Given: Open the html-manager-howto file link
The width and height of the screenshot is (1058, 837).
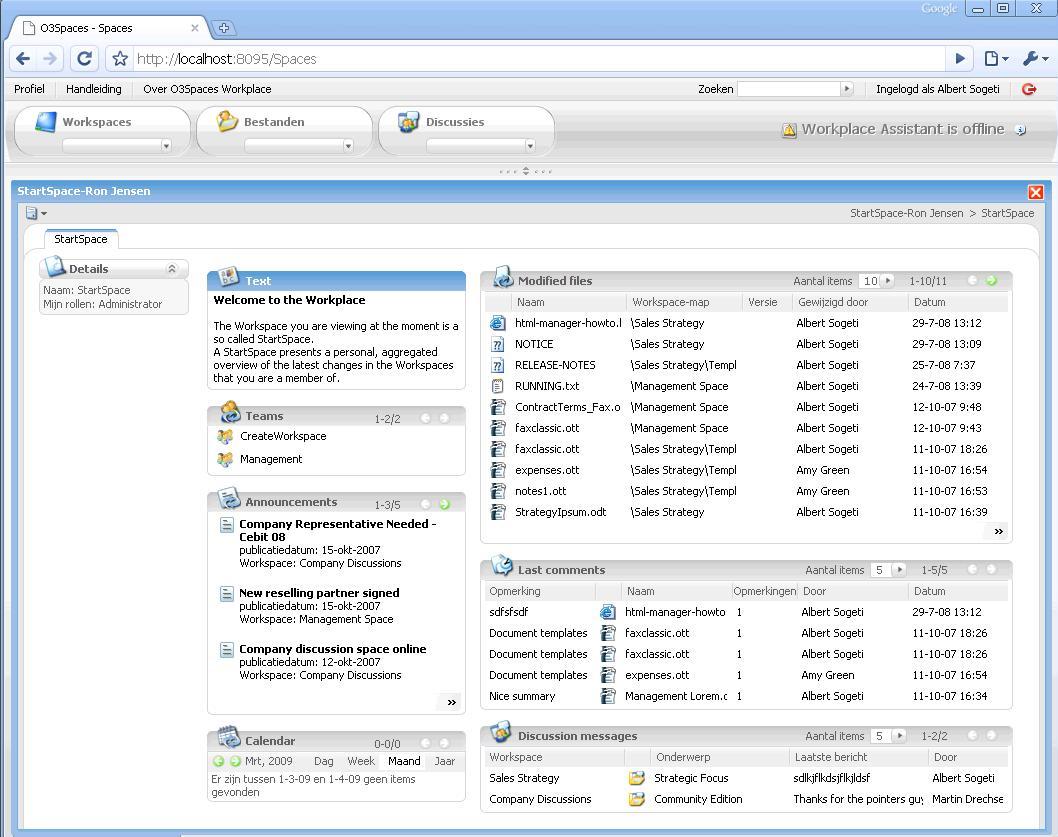Looking at the screenshot, I should [567, 323].
